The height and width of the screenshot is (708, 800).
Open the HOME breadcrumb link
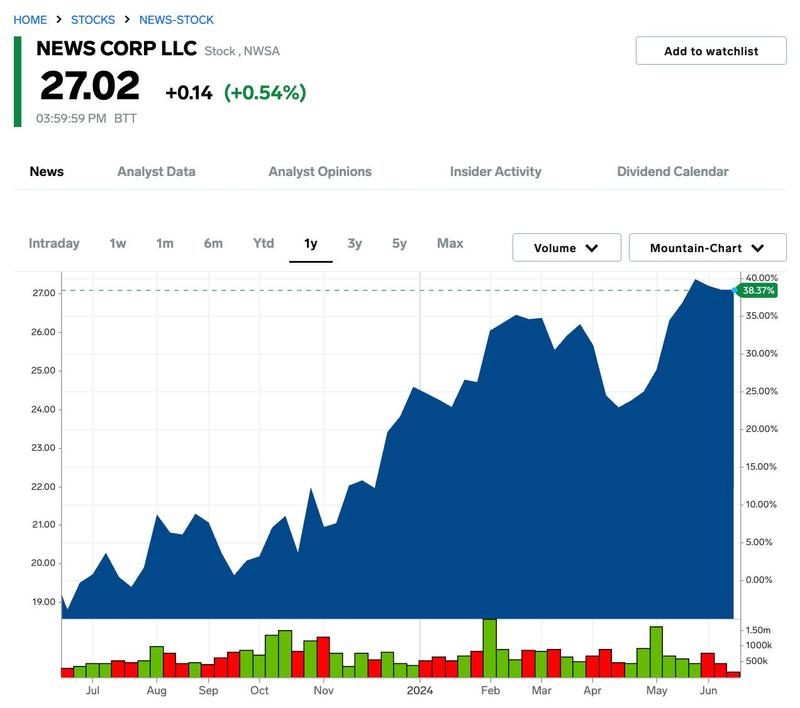(x=30, y=20)
